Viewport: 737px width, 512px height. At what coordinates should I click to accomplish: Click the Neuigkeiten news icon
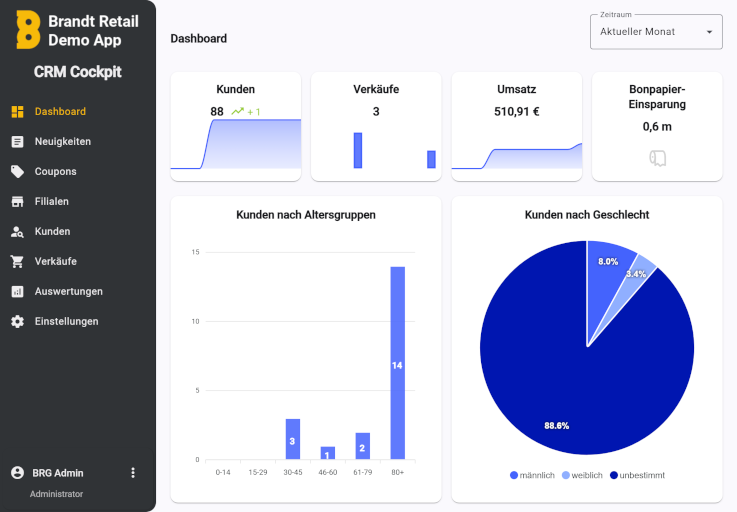point(17,142)
